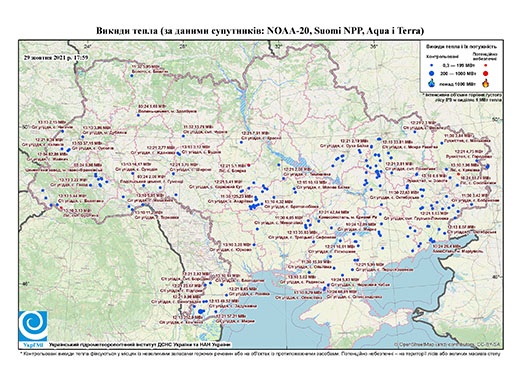Click the blue flame icon in legend
Screen dimensions: 520x368
432,83
